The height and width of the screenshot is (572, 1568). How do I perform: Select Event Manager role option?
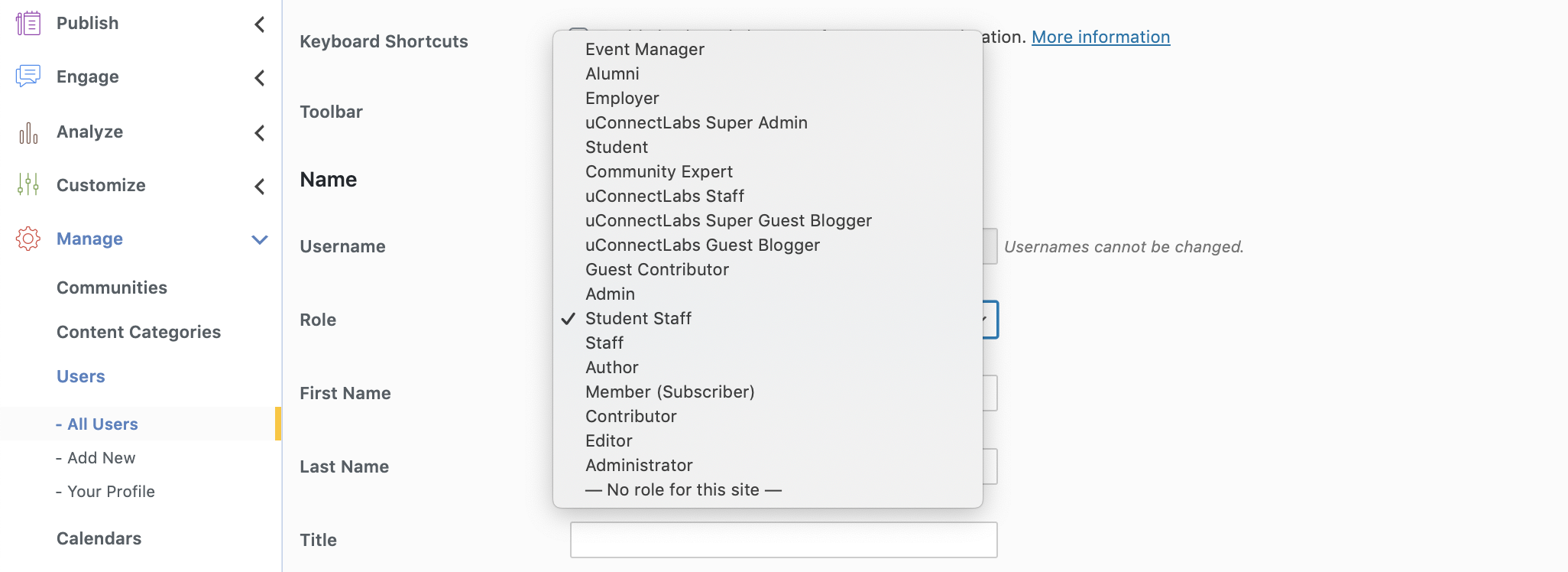644,49
